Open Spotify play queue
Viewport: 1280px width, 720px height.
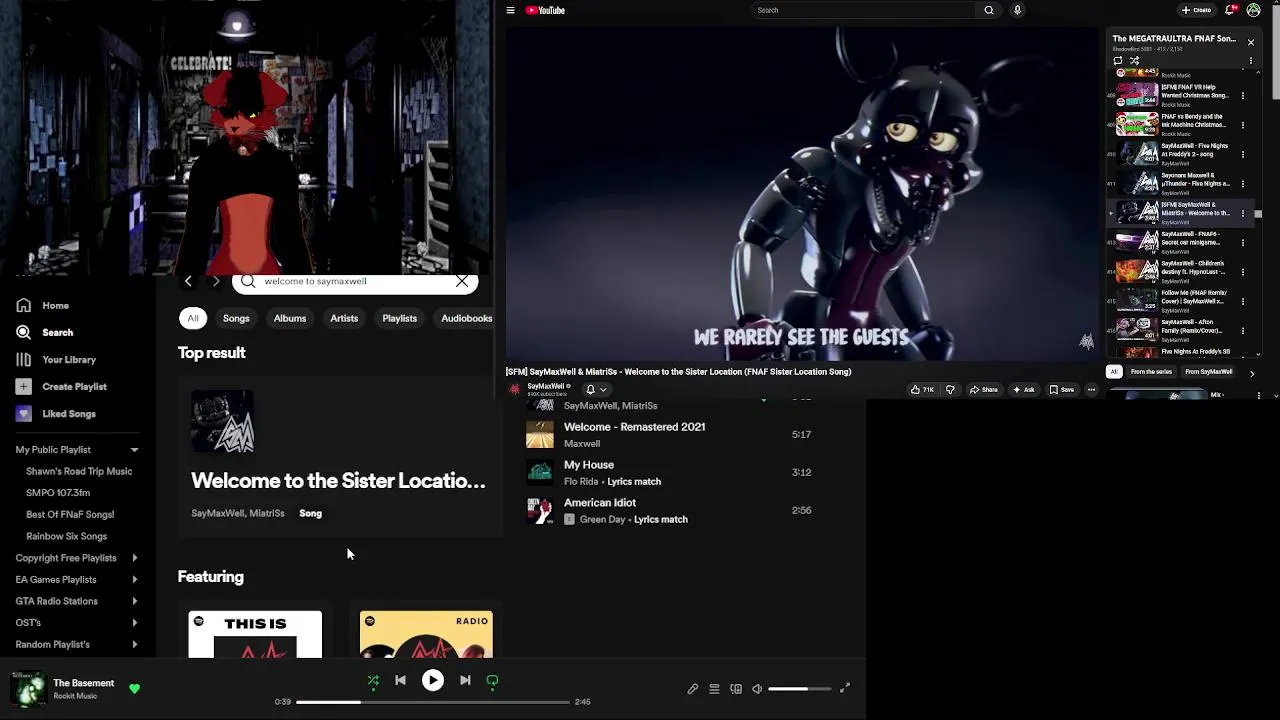click(x=714, y=688)
